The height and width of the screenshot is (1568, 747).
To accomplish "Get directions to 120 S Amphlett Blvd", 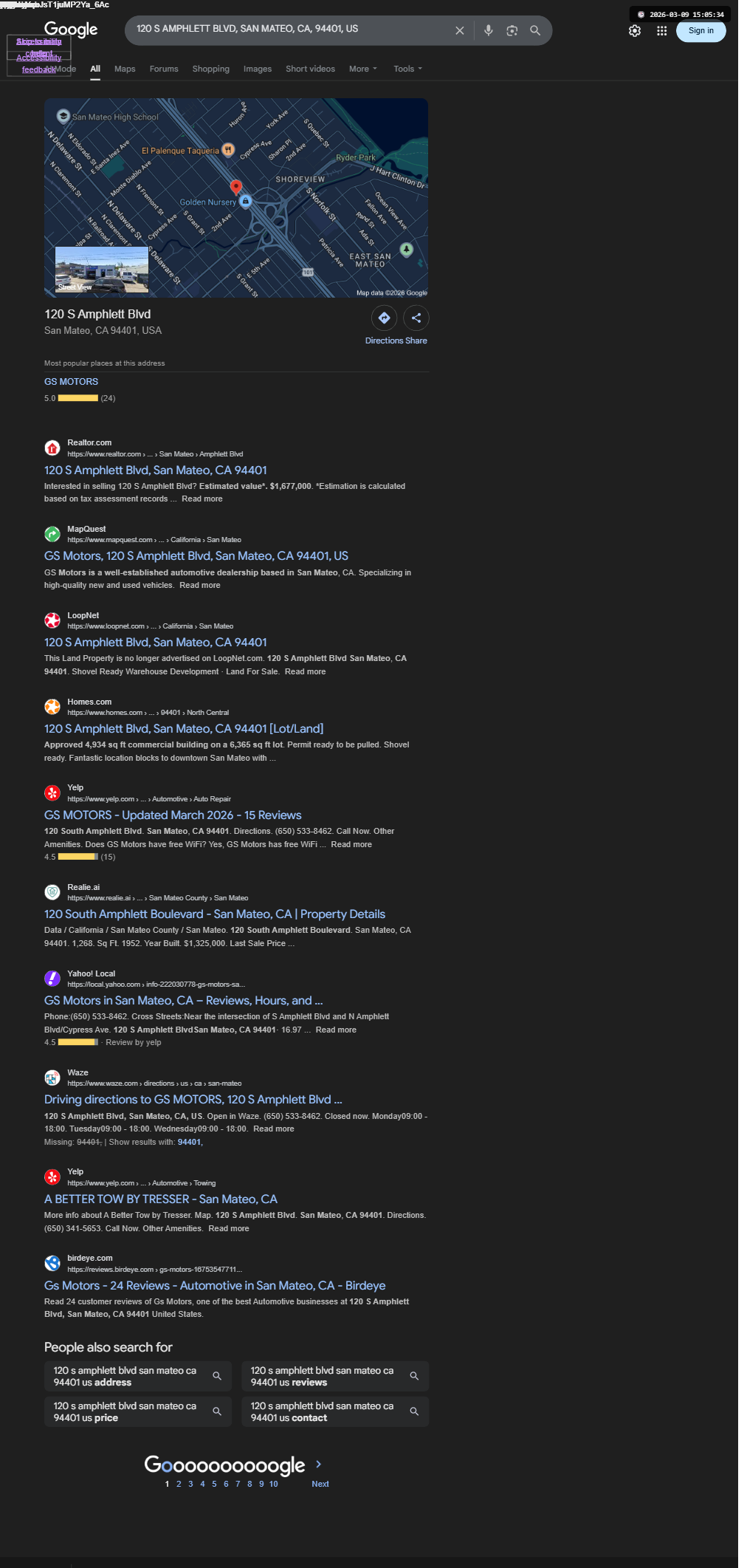I will click(384, 318).
